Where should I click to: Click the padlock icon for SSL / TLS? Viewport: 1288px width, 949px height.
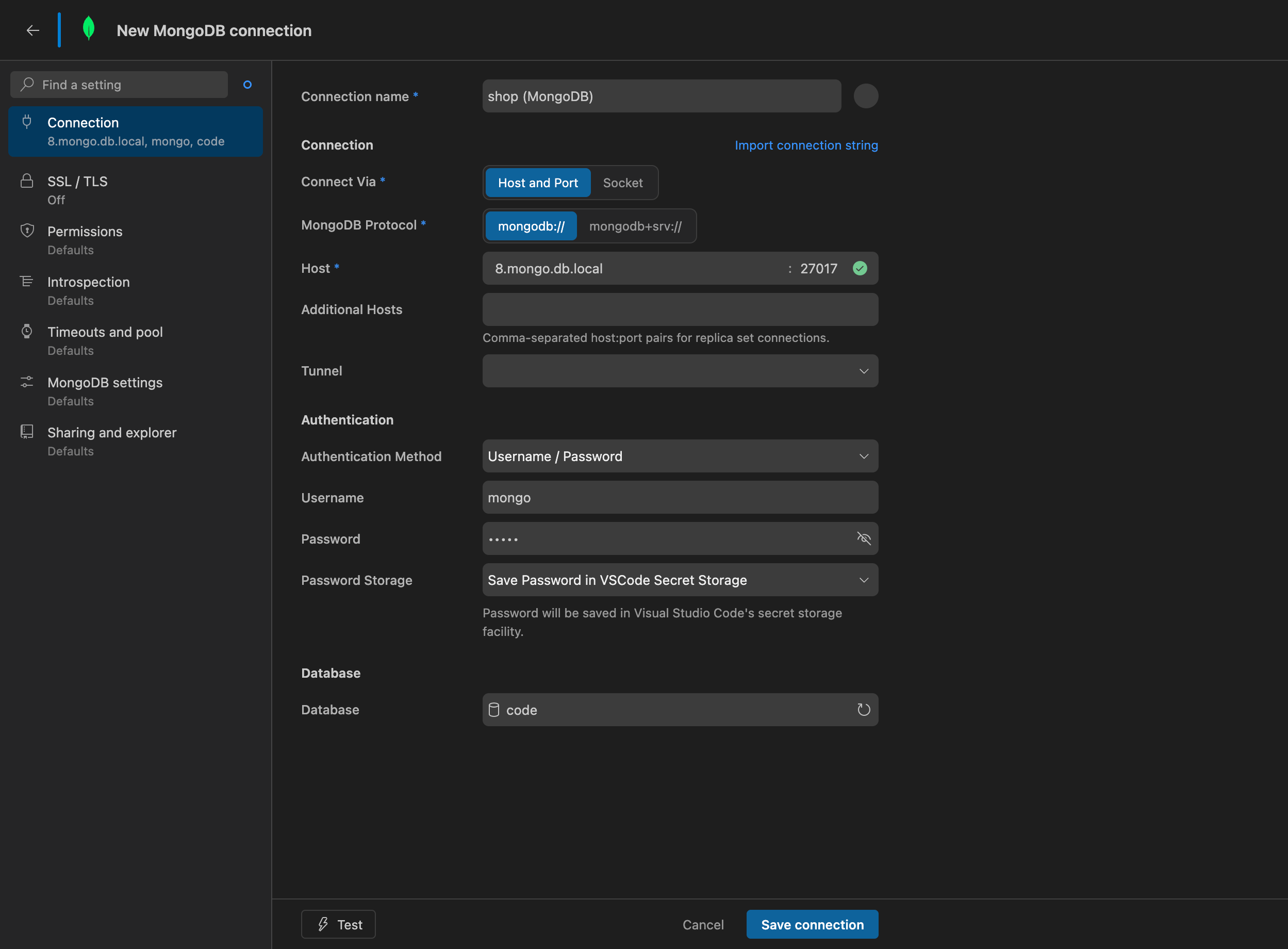(x=27, y=181)
